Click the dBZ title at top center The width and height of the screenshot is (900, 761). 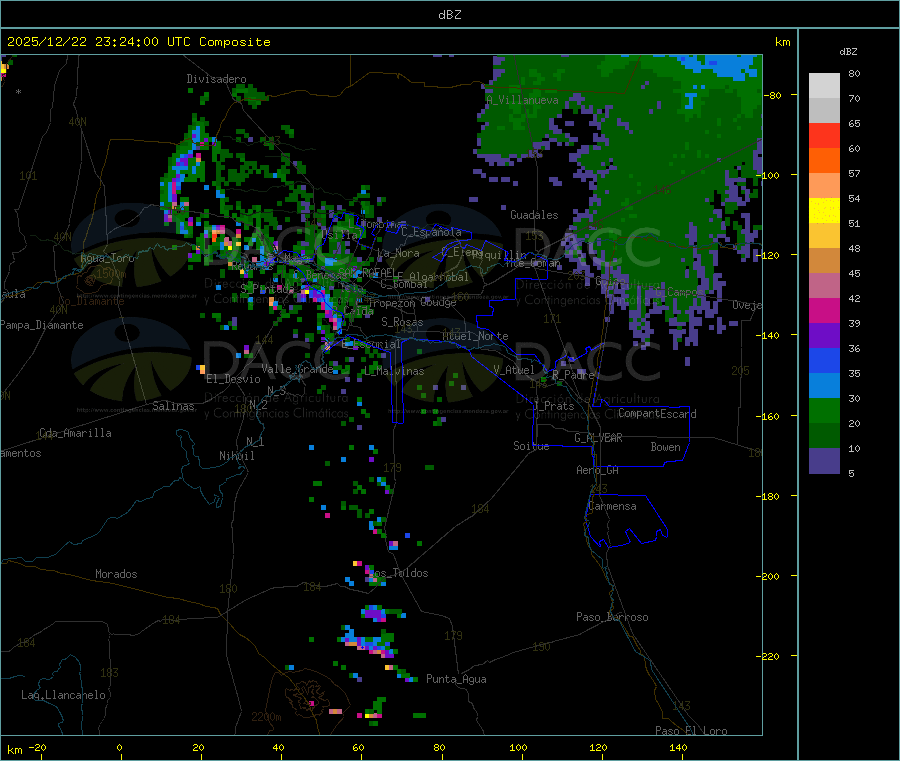(449, 15)
